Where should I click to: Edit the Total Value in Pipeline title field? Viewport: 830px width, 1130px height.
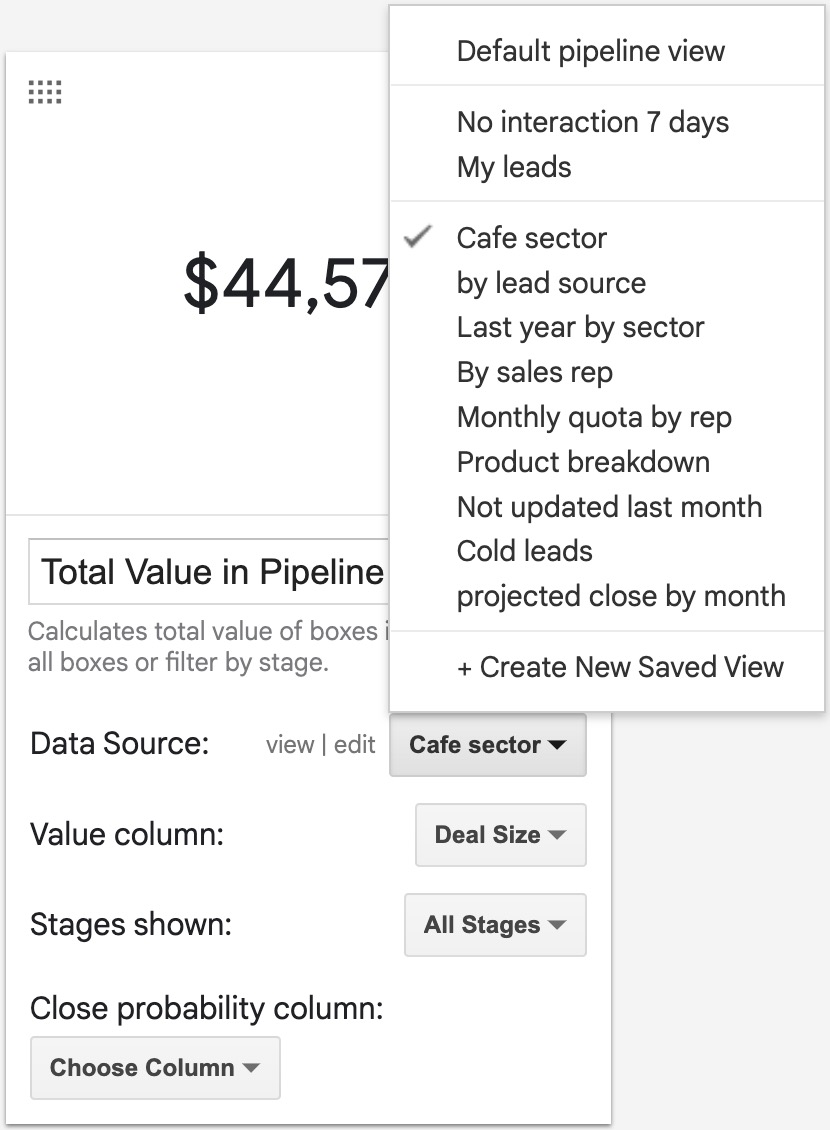click(x=210, y=571)
